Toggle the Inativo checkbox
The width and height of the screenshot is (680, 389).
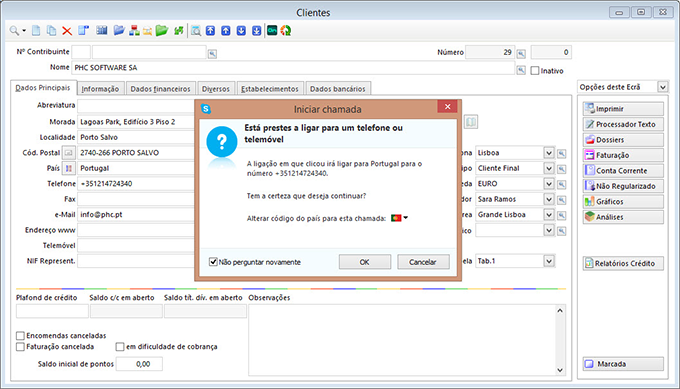click(535, 71)
